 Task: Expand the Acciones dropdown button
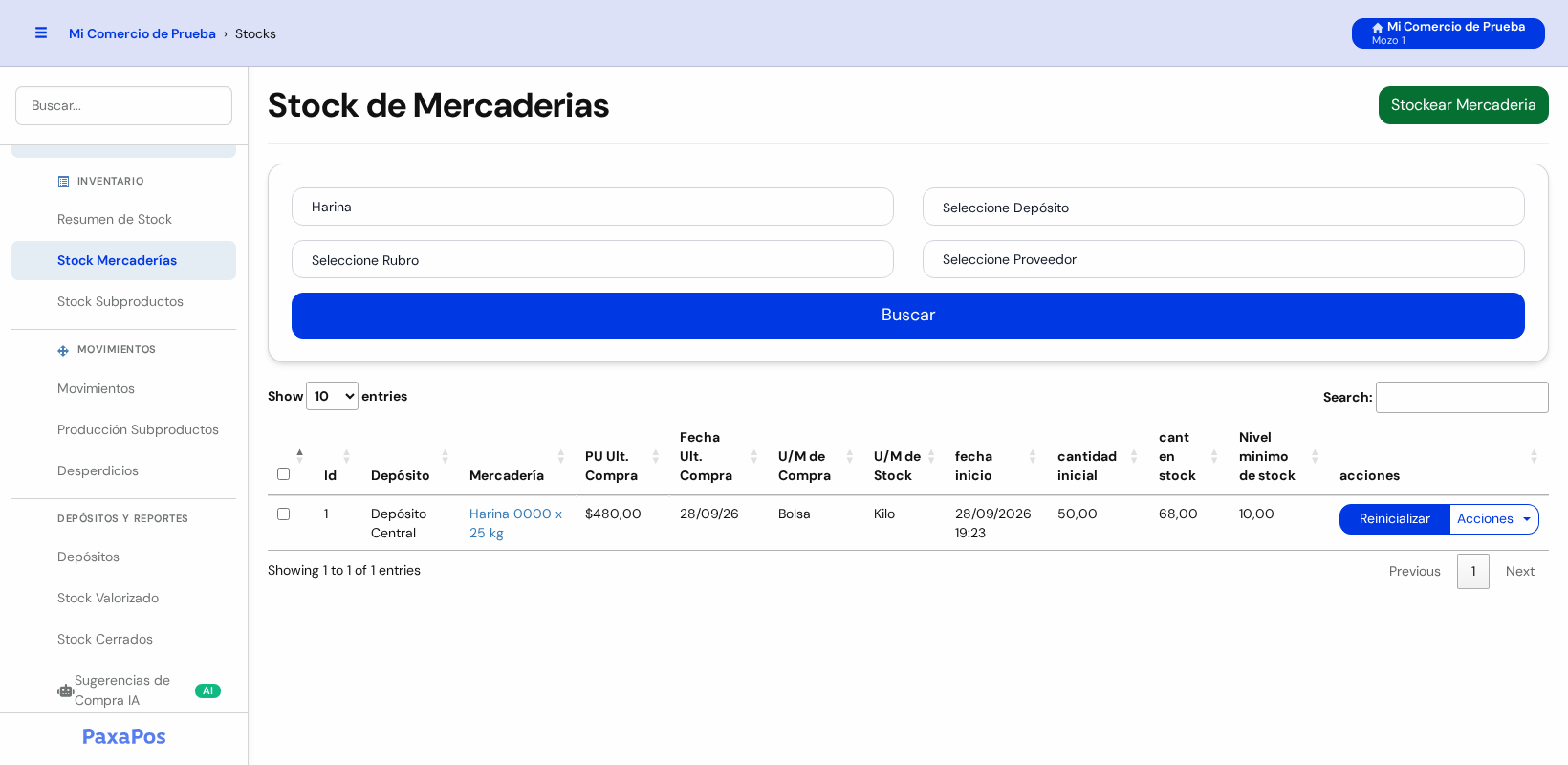(x=1494, y=519)
